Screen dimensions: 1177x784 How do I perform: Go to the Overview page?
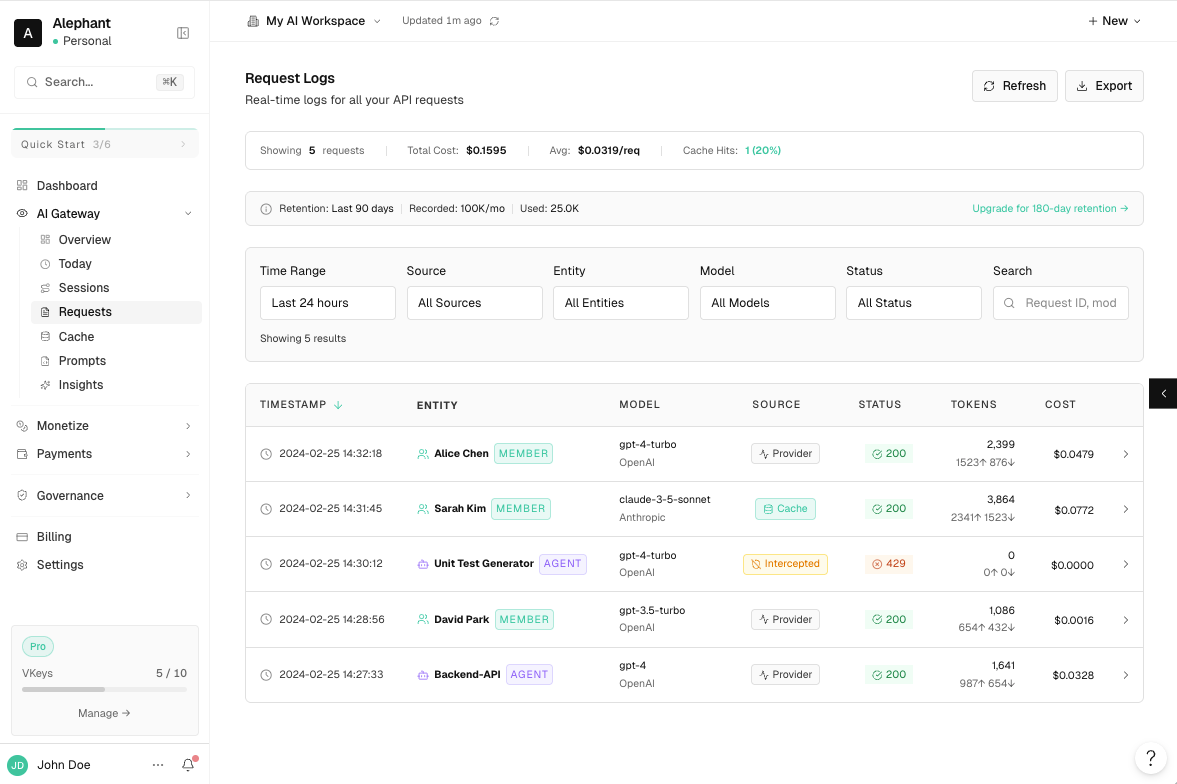pos(116,240)
